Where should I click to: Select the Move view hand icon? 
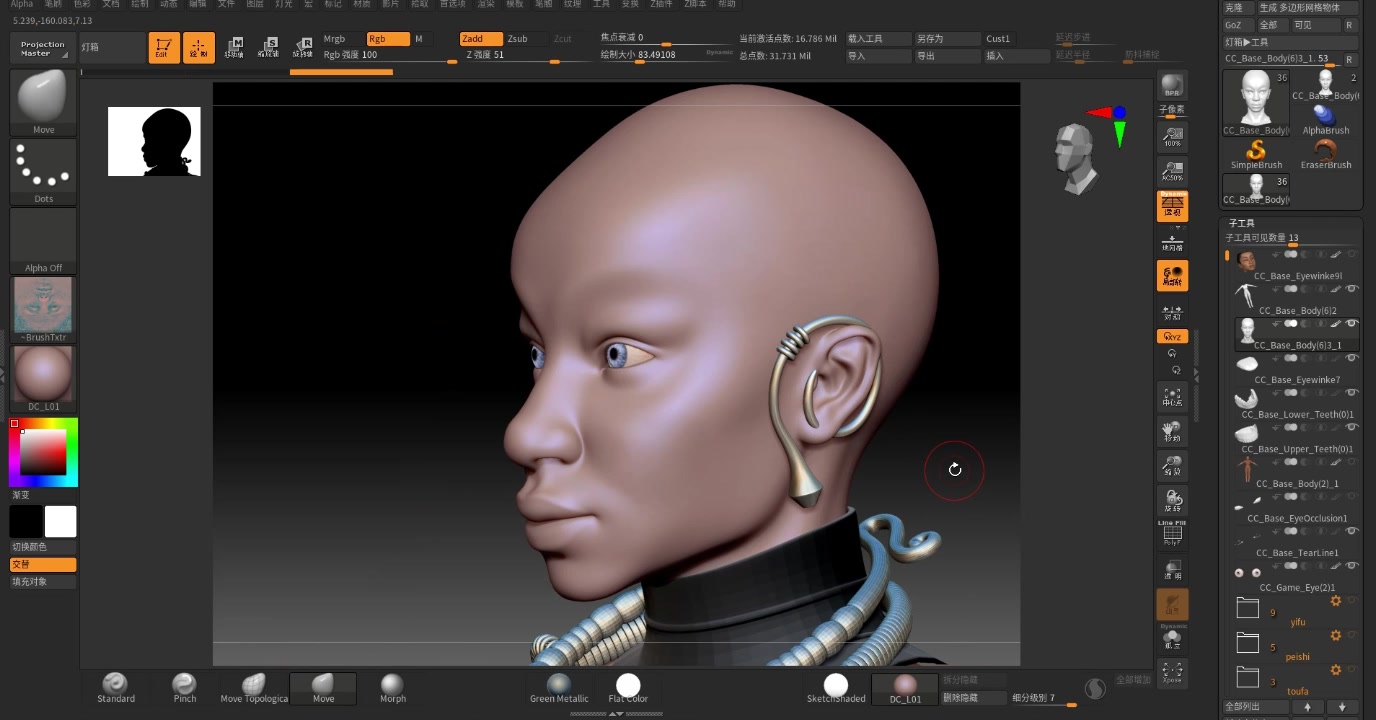pos(1172,432)
